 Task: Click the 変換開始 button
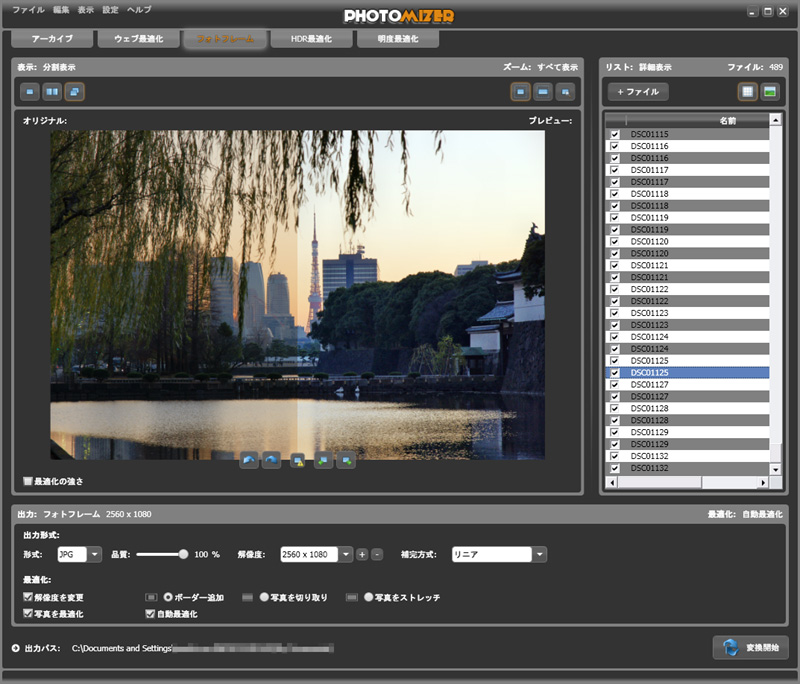coord(751,648)
